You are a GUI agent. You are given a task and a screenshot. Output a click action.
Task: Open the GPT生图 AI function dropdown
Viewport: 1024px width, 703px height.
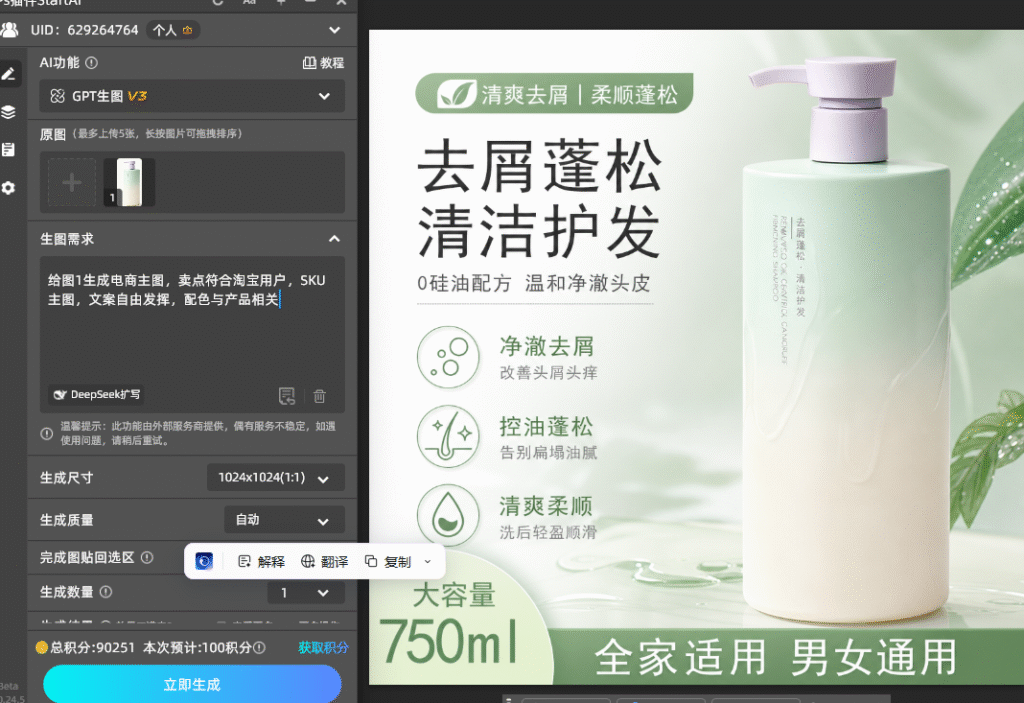[x=192, y=96]
